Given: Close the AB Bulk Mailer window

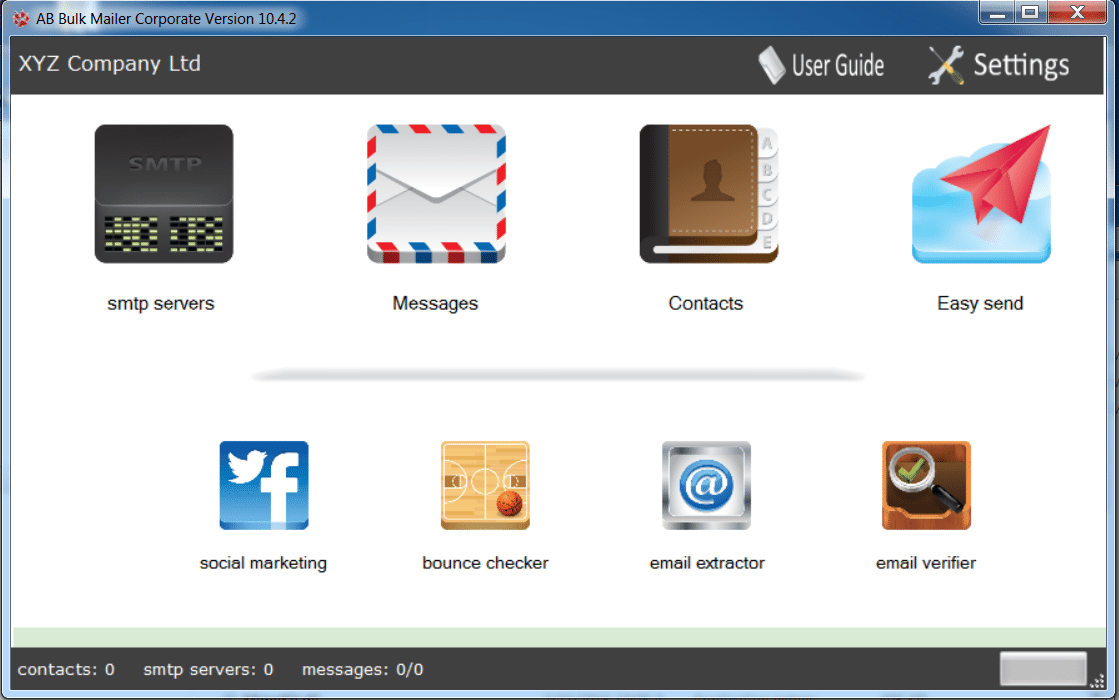Looking at the screenshot, I should click(x=1077, y=13).
